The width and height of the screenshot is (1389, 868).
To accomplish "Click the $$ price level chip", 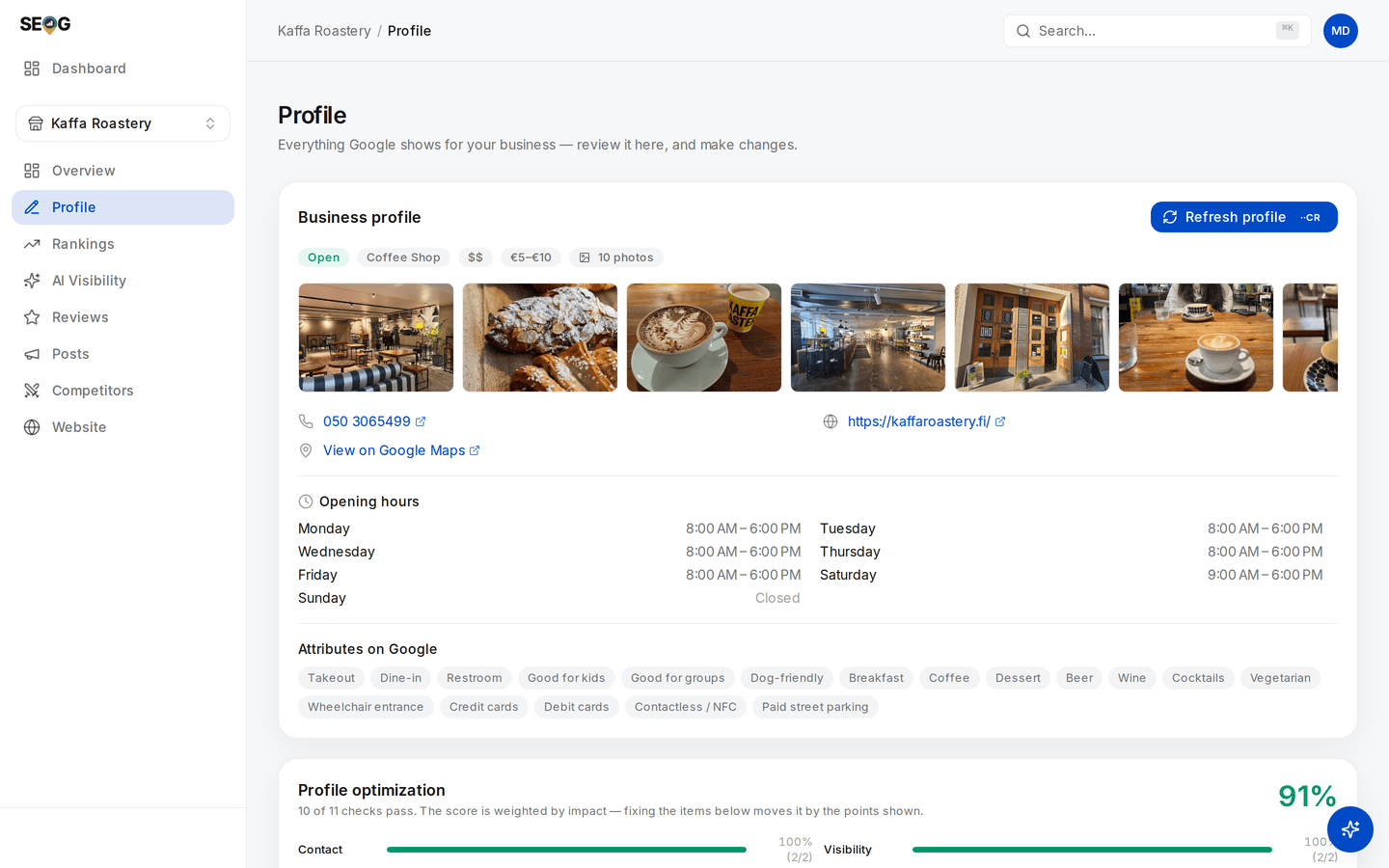I will (476, 258).
